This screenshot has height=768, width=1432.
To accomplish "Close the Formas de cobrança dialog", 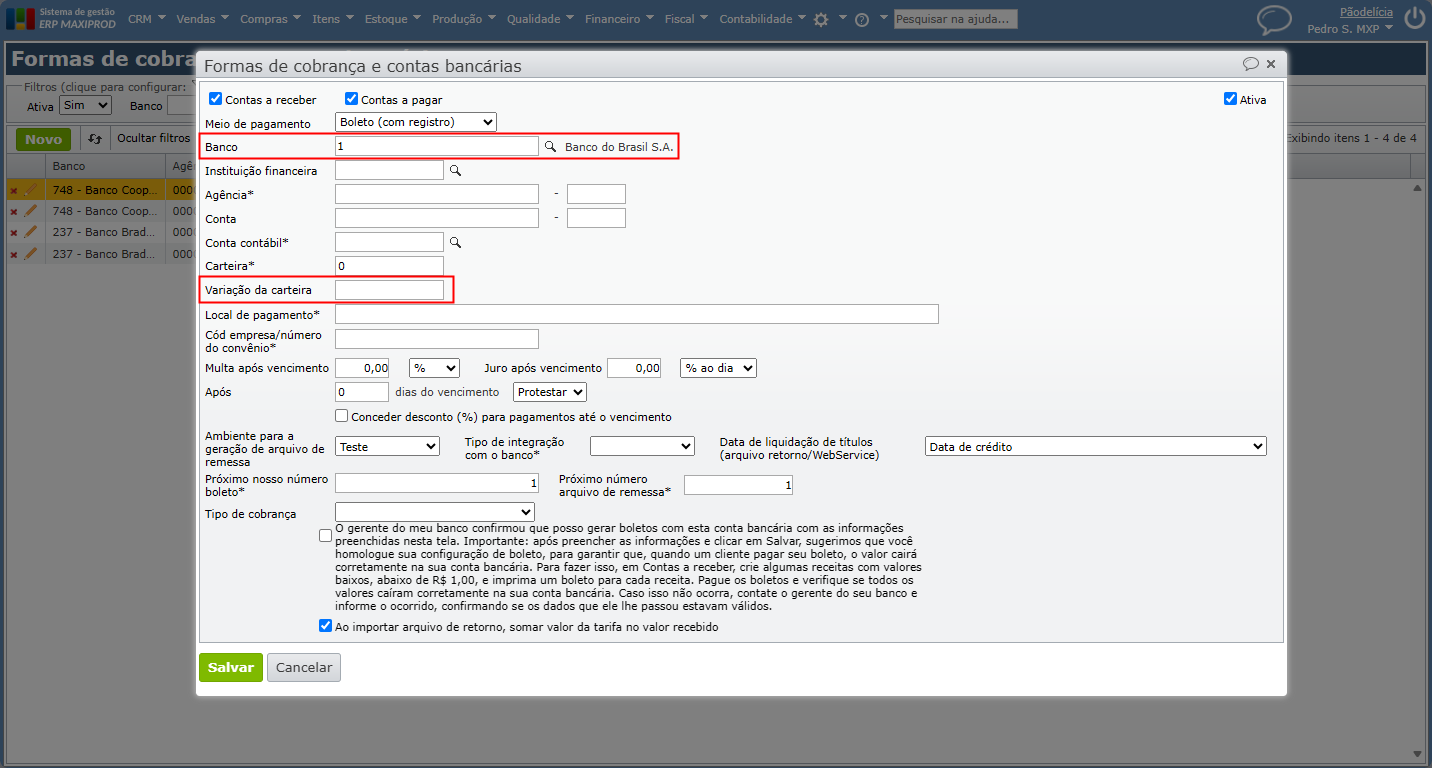I will point(1271,64).
